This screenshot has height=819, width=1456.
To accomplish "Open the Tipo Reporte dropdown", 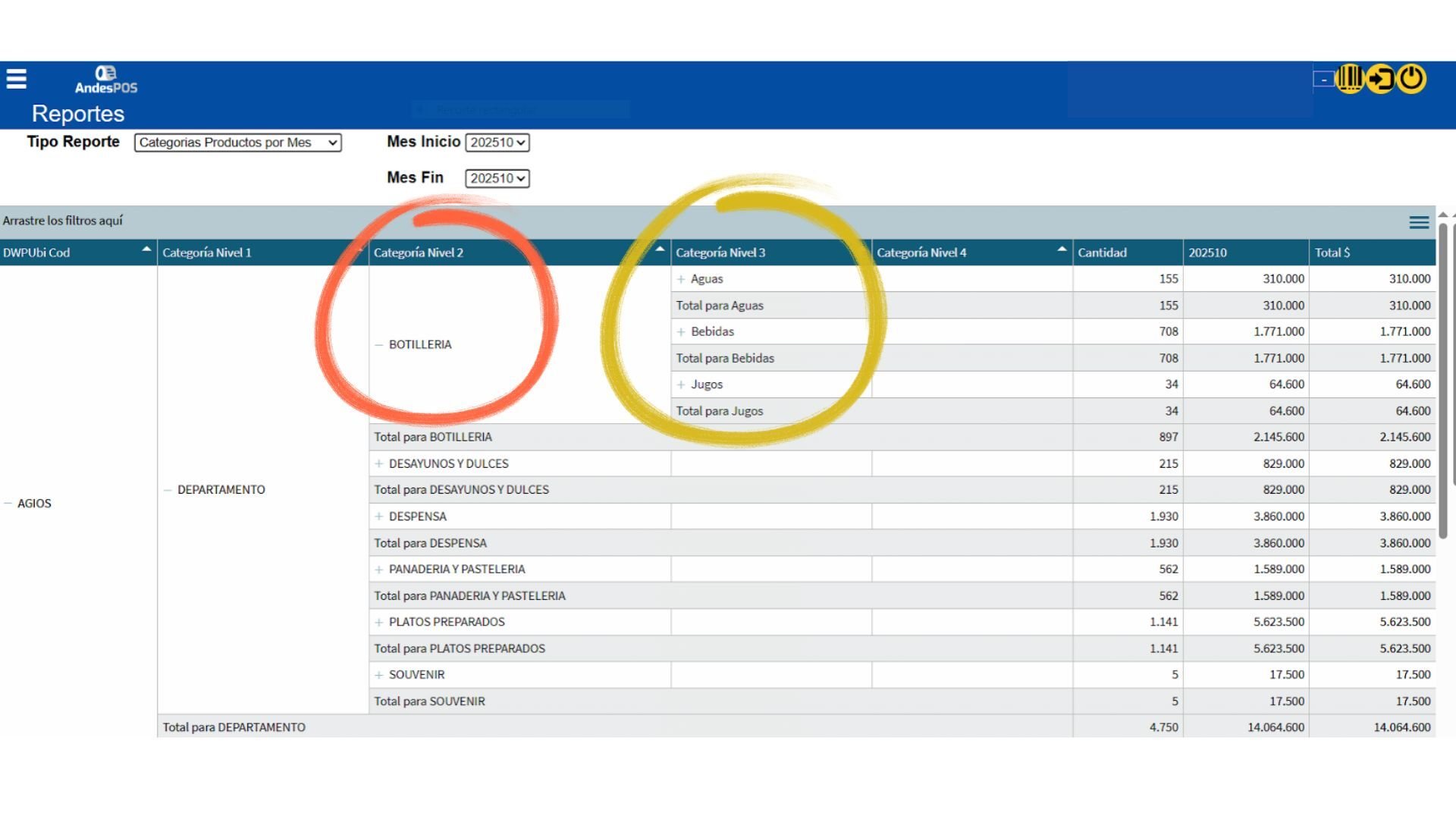I will 237,143.
